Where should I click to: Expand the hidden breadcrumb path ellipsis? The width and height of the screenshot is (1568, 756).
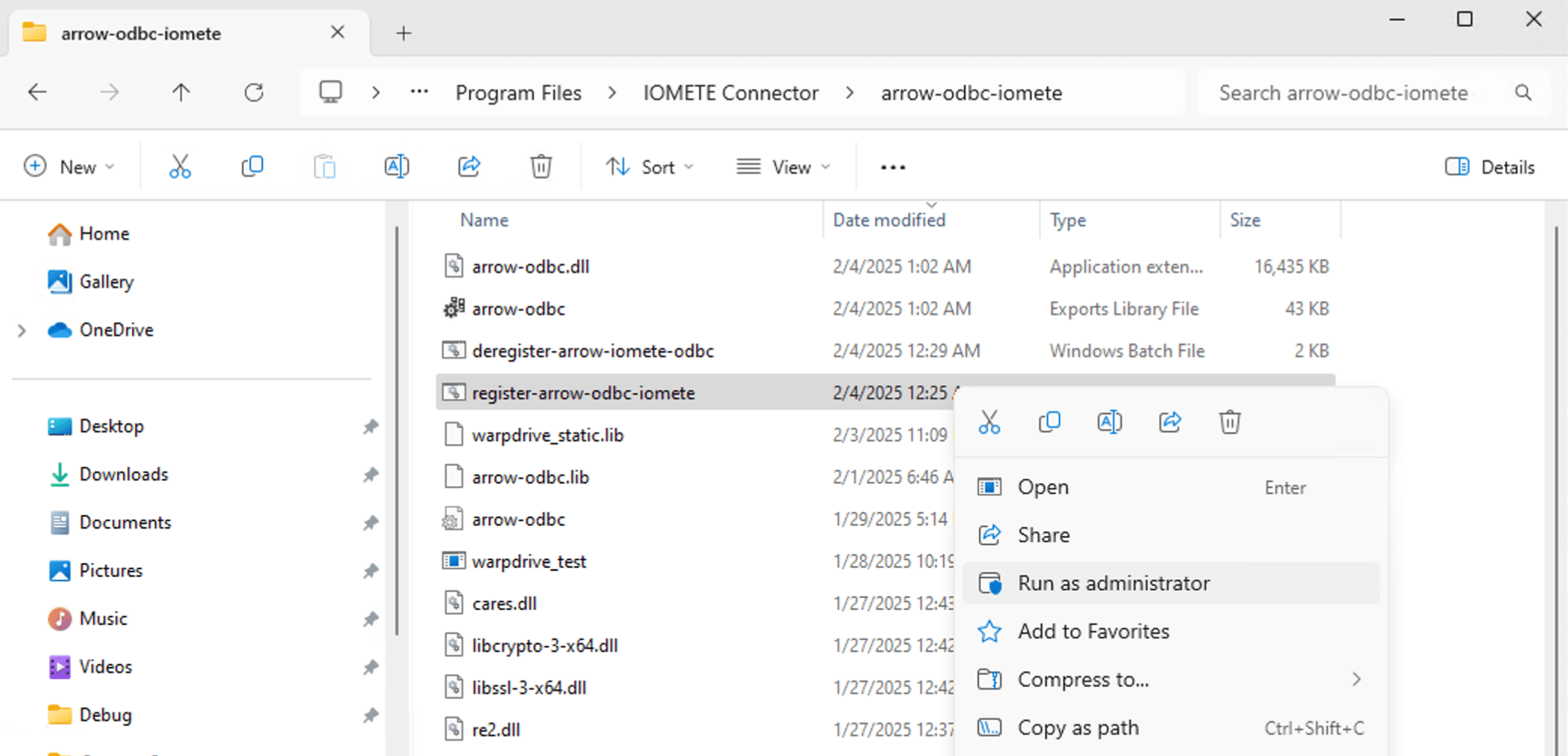(419, 93)
